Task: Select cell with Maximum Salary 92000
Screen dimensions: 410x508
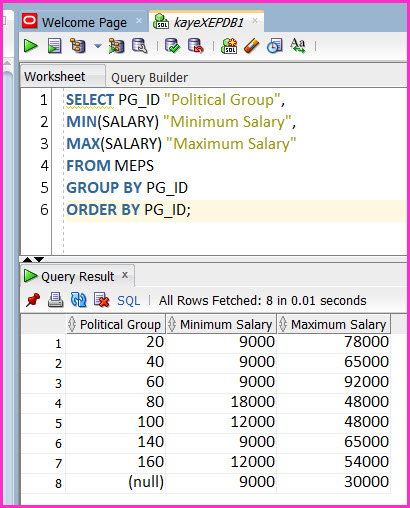Action: click(334, 382)
